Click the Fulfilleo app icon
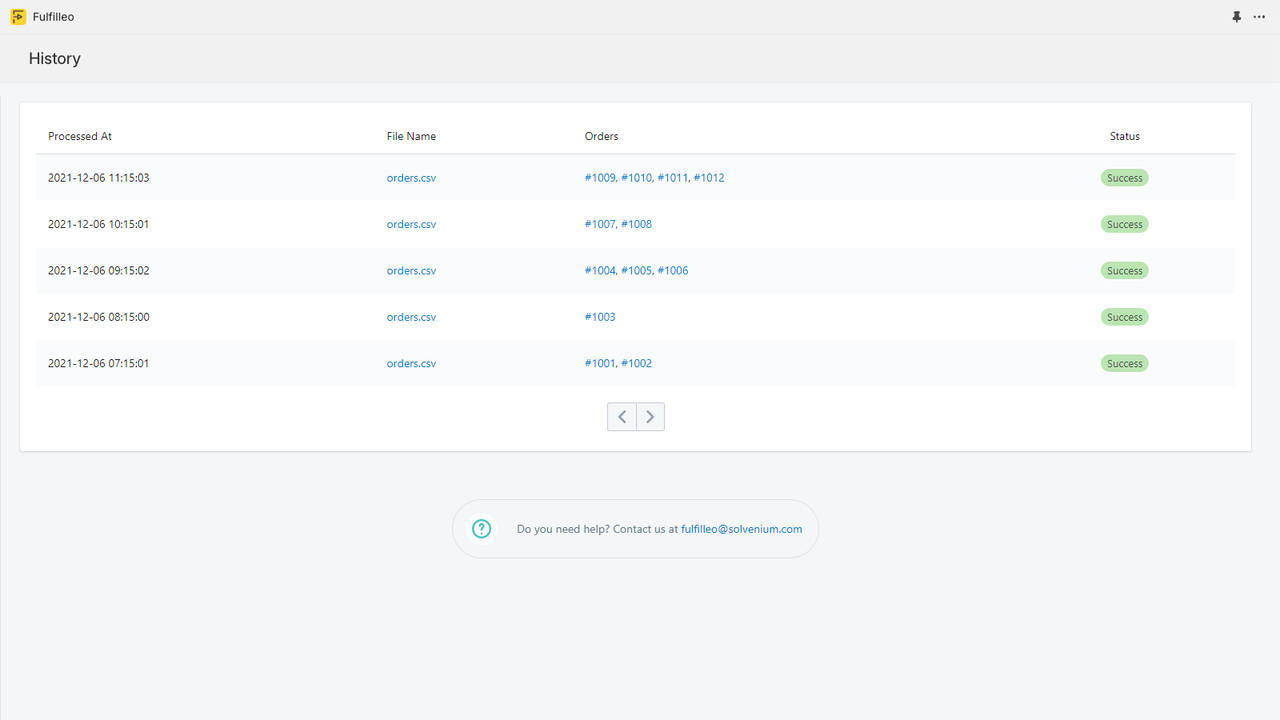The image size is (1280, 720). coord(17,16)
